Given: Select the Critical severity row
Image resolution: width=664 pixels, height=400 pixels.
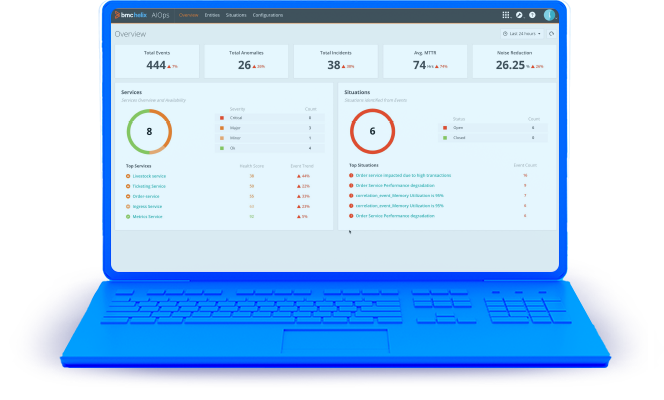Looking at the screenshot, I should [x=266, y=118].
